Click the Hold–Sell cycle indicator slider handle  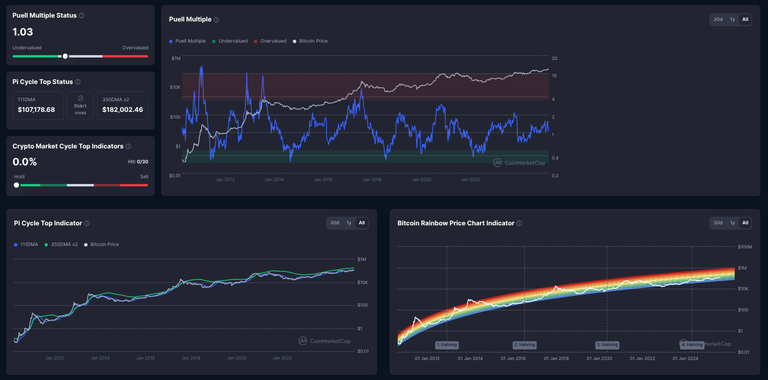[17, 185]
